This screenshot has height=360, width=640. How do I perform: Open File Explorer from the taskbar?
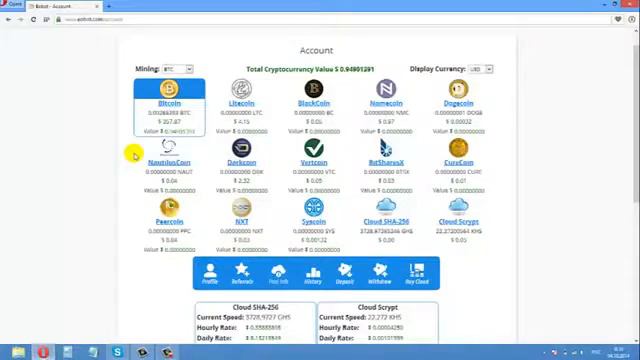18,352
